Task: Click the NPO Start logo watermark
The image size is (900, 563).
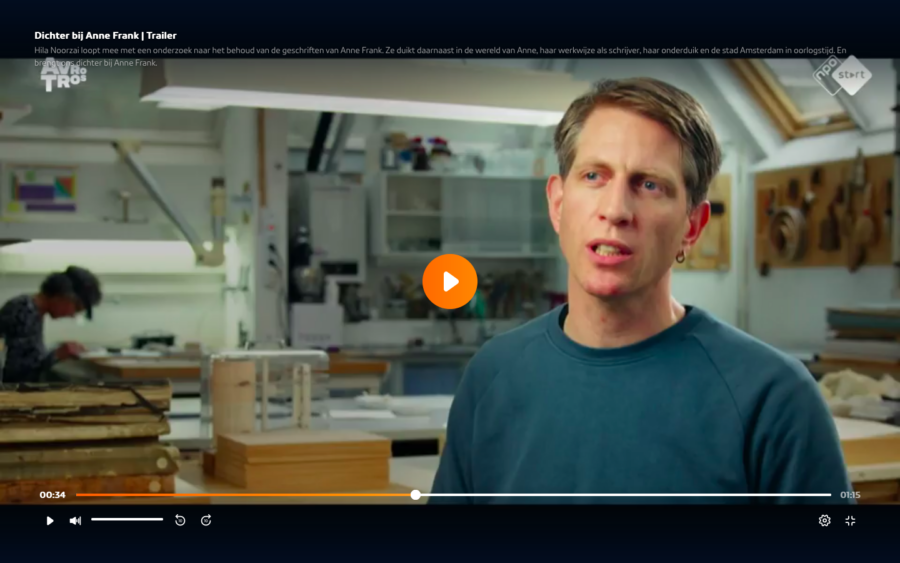Action: (x=843, y=76)
